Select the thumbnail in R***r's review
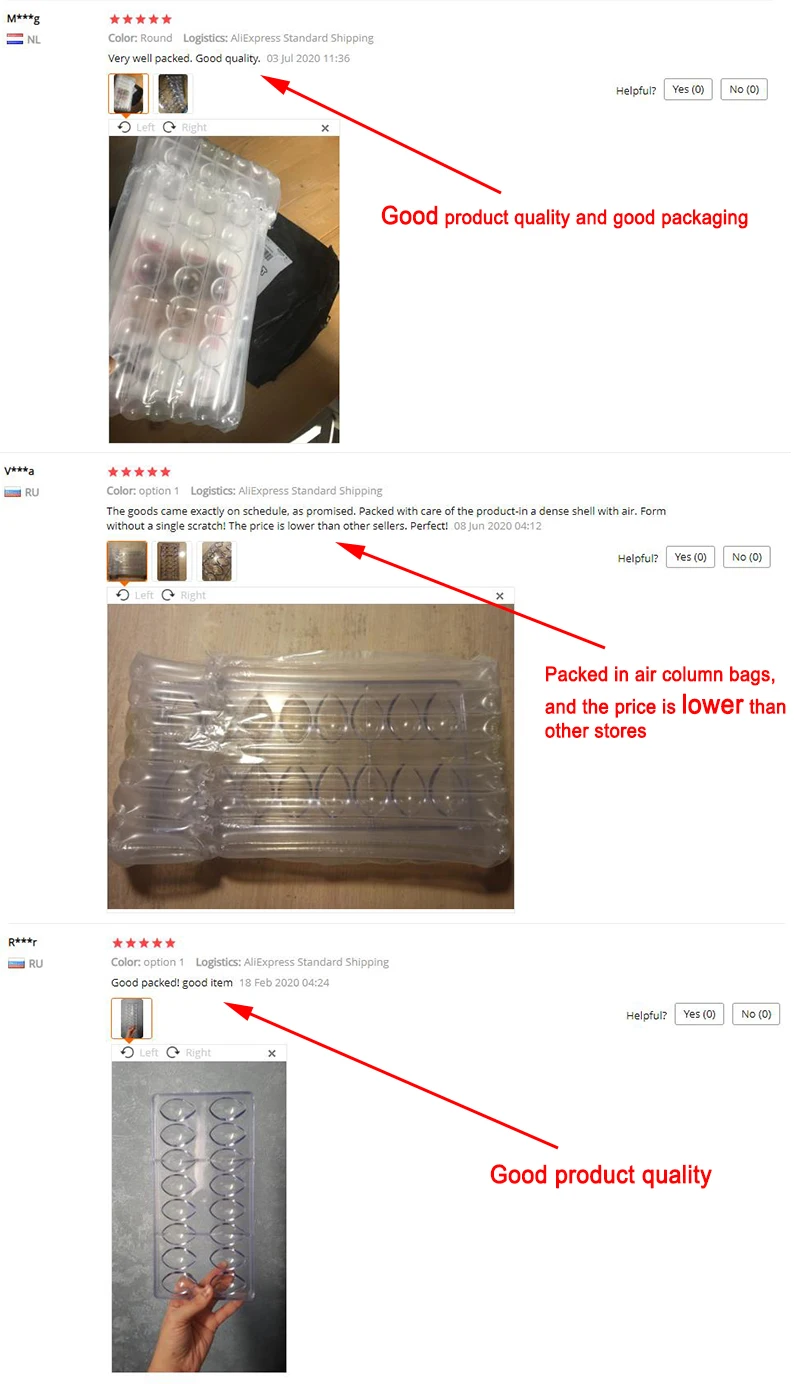The width and height of the screenshot is (800, 1384). [132, 1018]
